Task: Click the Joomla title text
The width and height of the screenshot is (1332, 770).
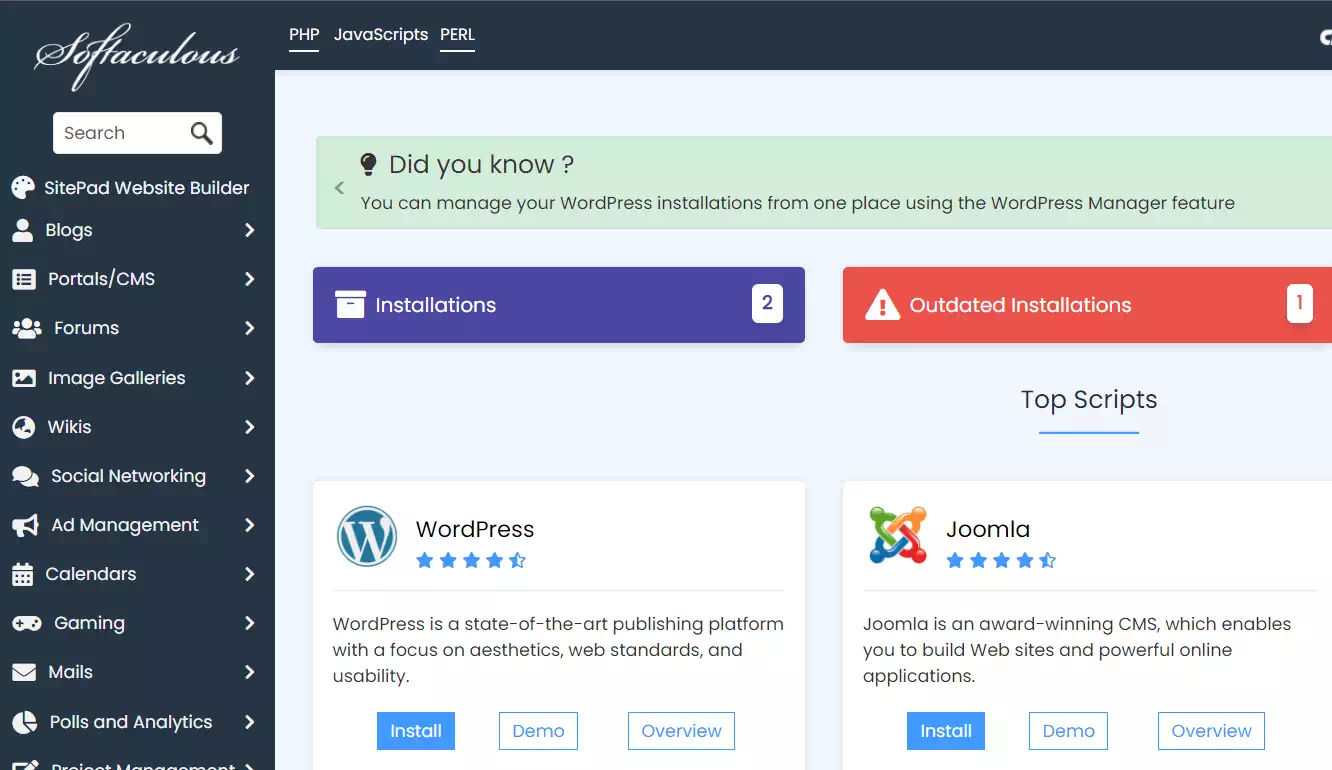Action: [988, 529]
